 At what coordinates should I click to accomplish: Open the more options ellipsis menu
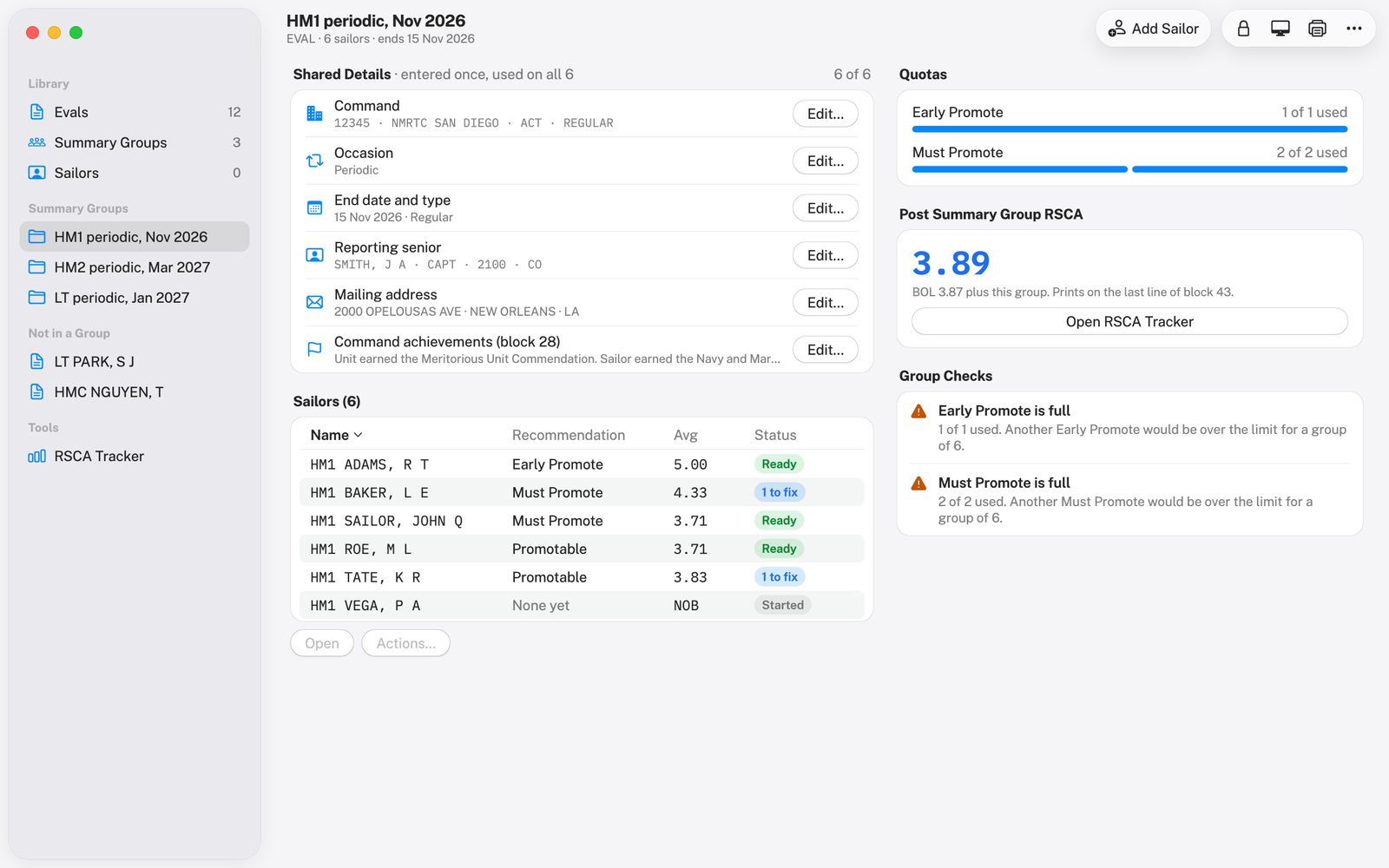[x=1353, y=29]
